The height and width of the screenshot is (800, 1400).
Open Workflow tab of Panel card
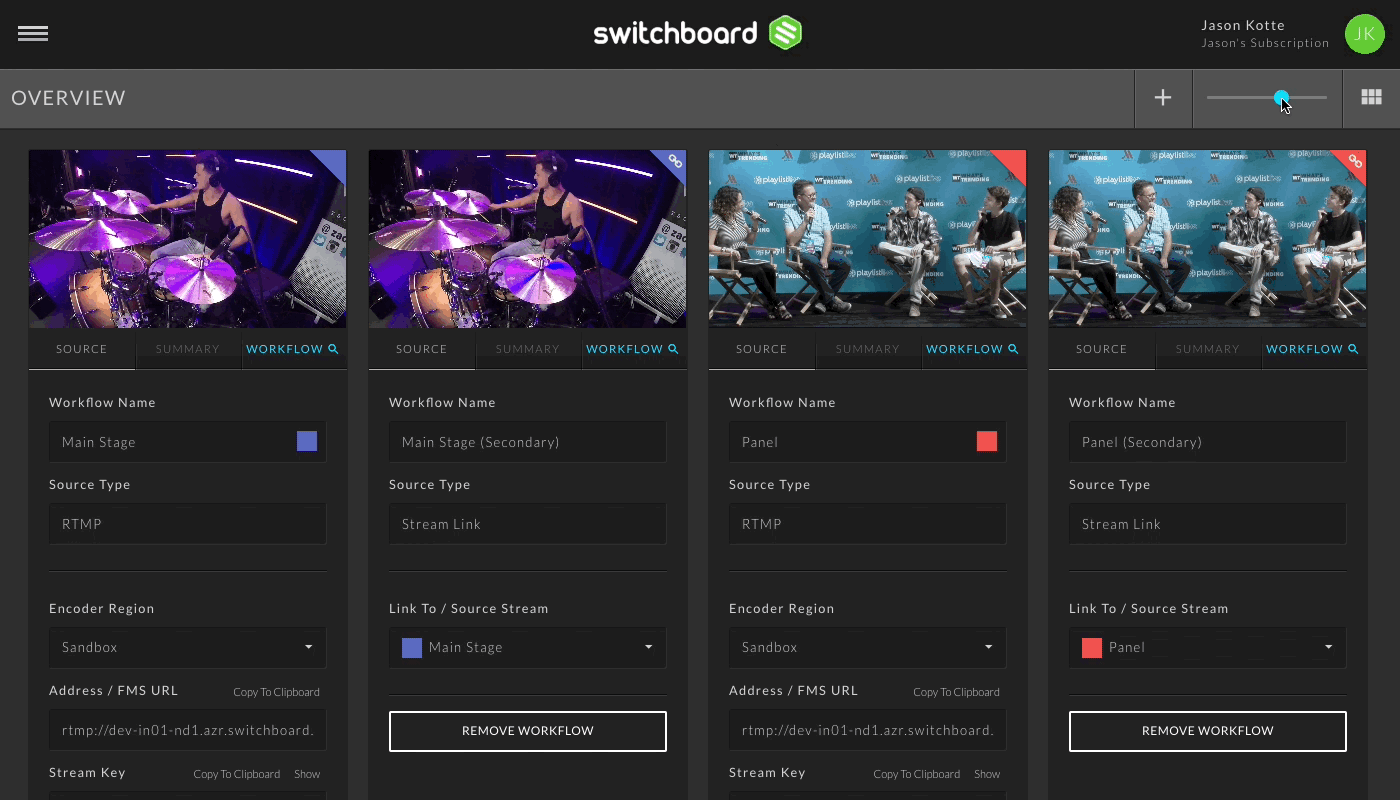[973, 349]
